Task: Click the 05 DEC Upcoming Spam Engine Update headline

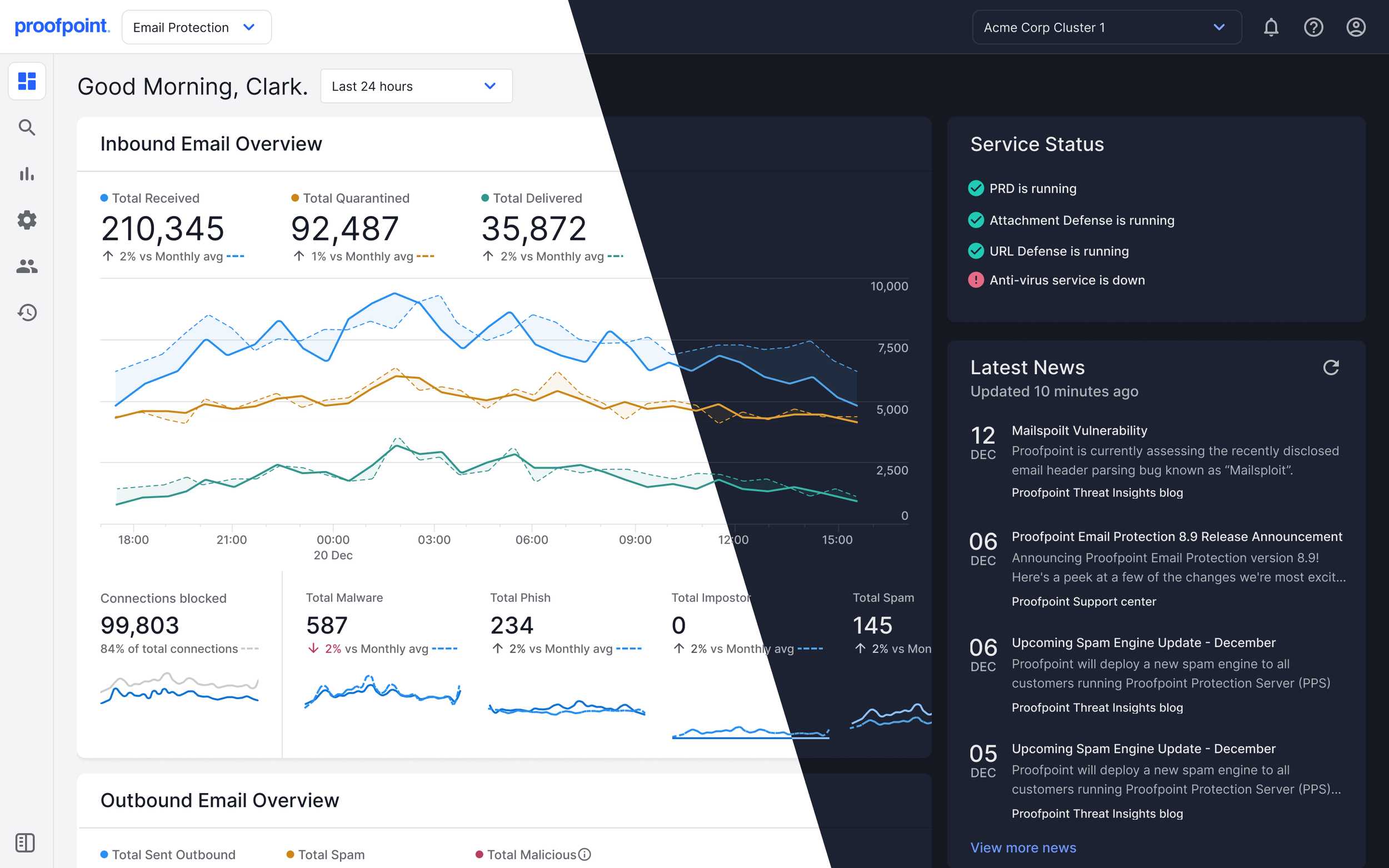Action: tap(1143, 749)
